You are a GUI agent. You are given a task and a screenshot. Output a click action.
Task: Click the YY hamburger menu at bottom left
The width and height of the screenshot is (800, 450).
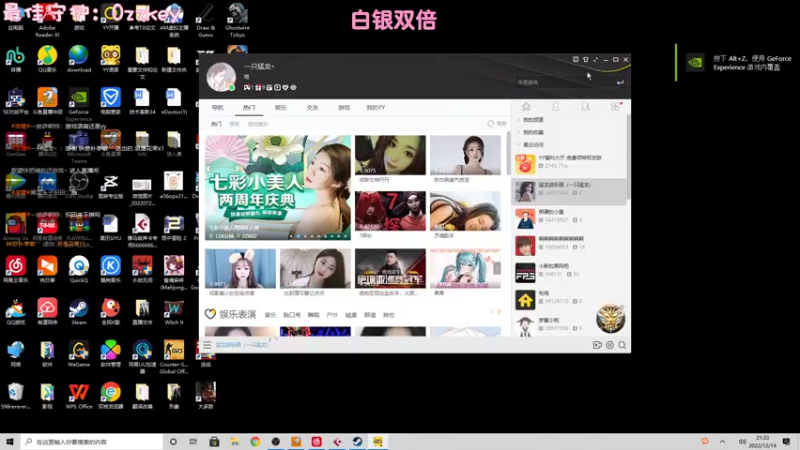(x=207, y=345)
